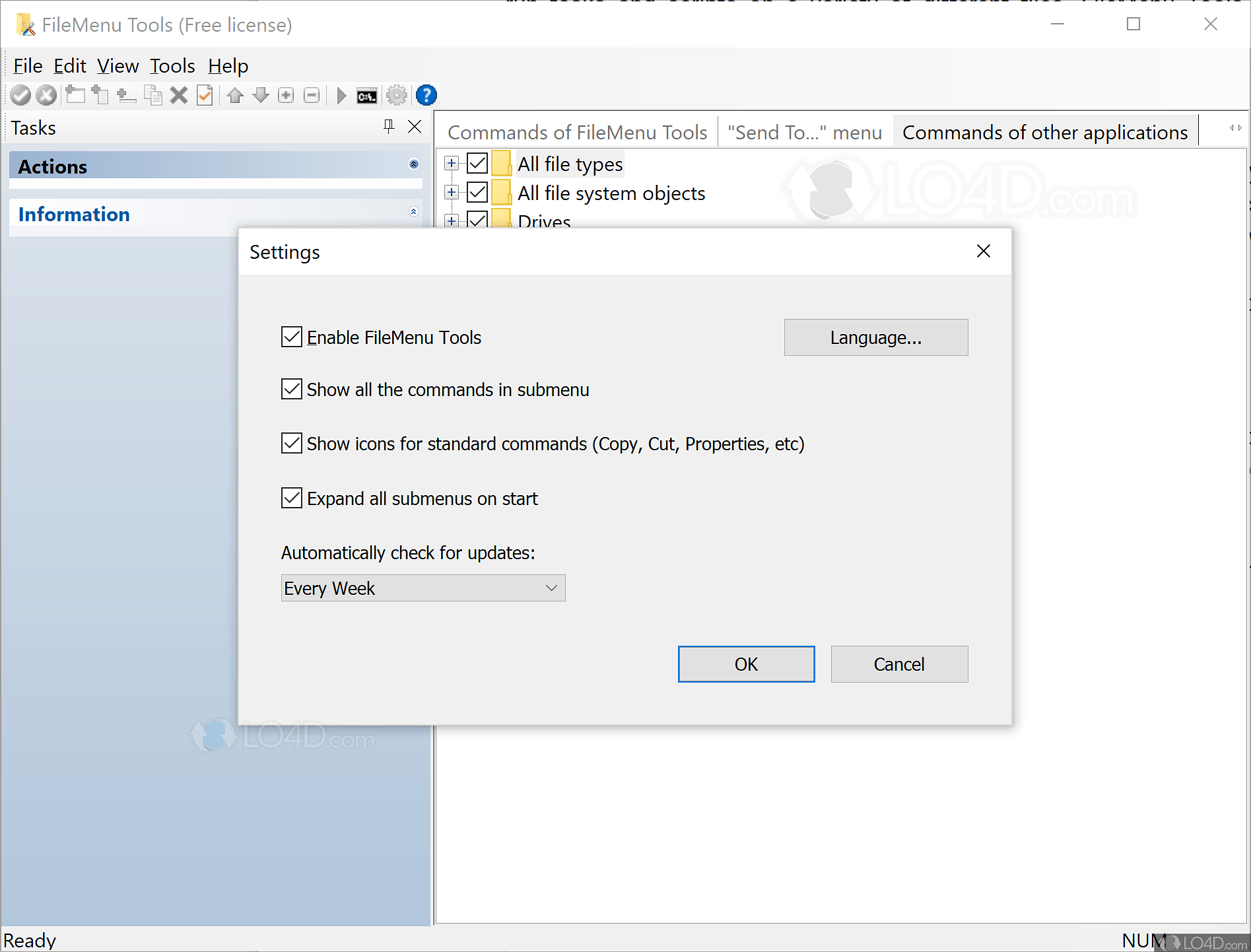Switch to the Send To menu tab
Screen dimensions: 1251x952
[x=804, y=132]
